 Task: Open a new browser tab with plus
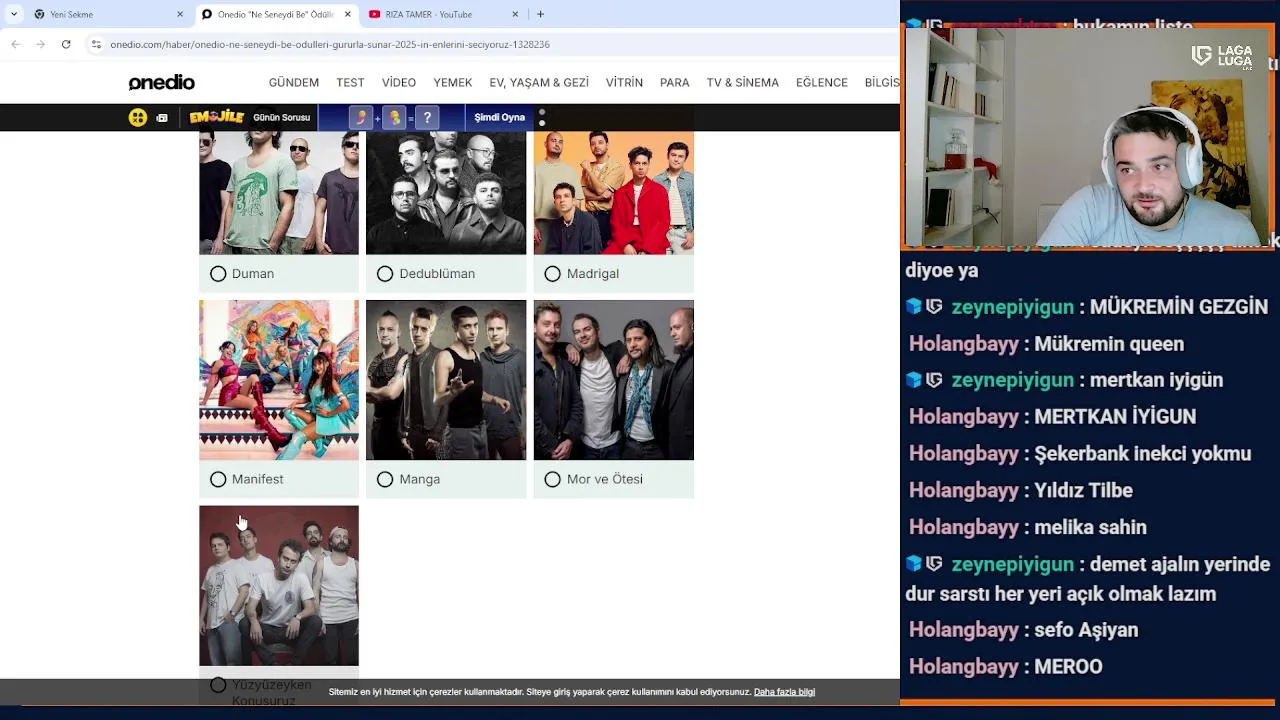(540, 14)
